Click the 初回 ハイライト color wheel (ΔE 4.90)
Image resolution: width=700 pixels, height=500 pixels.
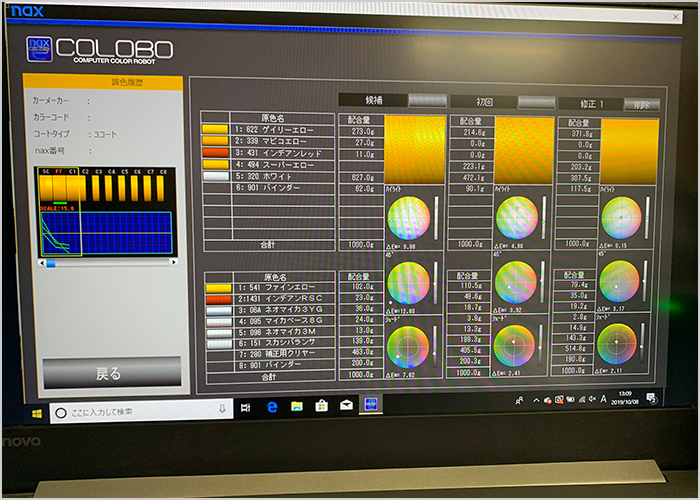click(517, 218)
